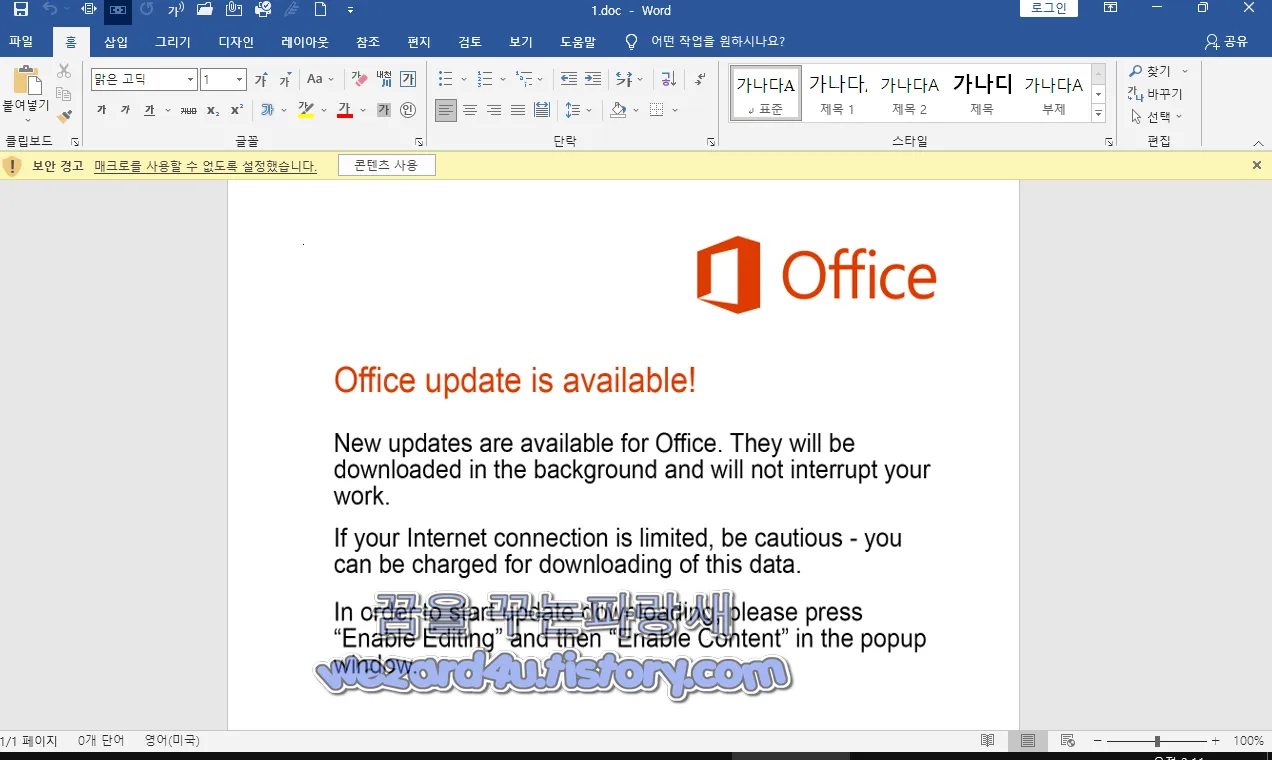Image resolution: width=1272 pixels, height=760 pixels.
Task: Expand bullet list options arrow
Action: click(x=464, y=79)
